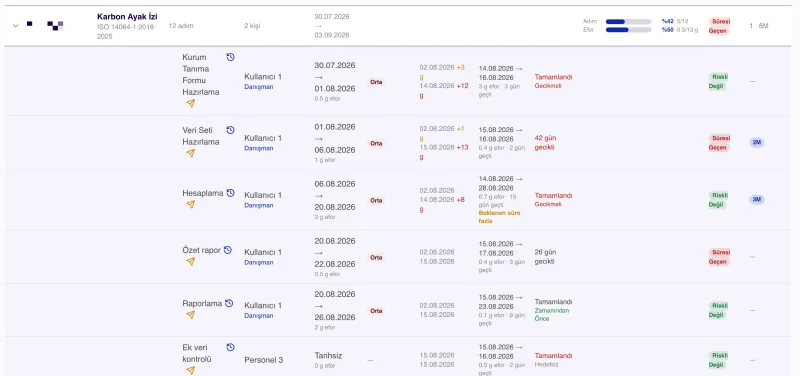
Task: Select the Hesaplama step name
Action: click(203, 193)
